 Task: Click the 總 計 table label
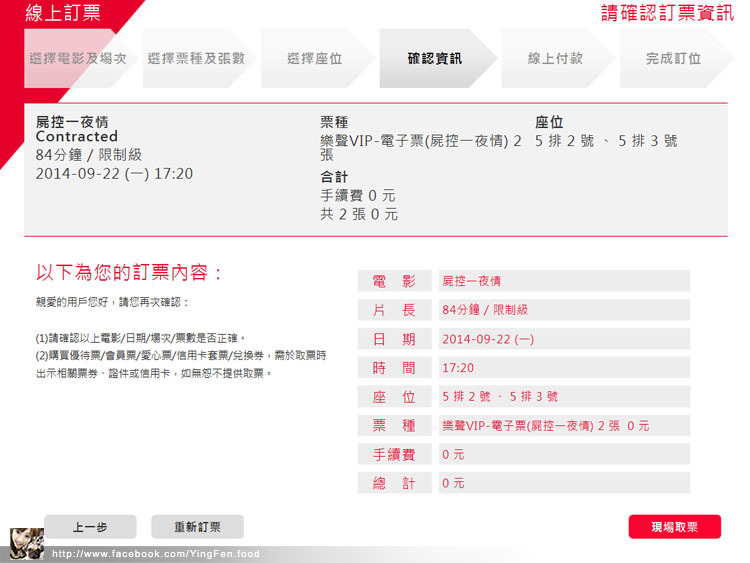394,483
